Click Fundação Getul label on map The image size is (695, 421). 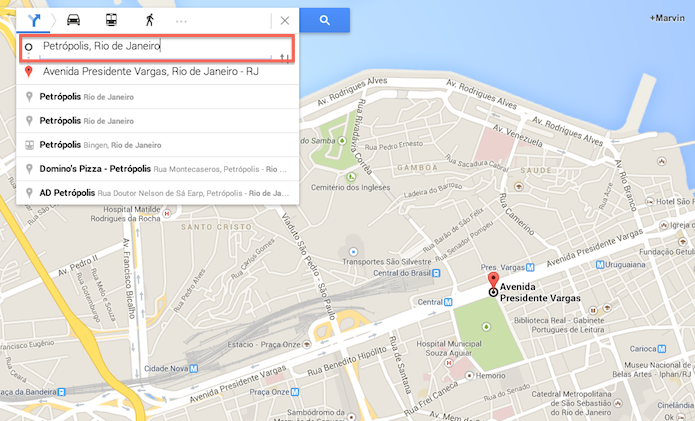coord(666,251)
